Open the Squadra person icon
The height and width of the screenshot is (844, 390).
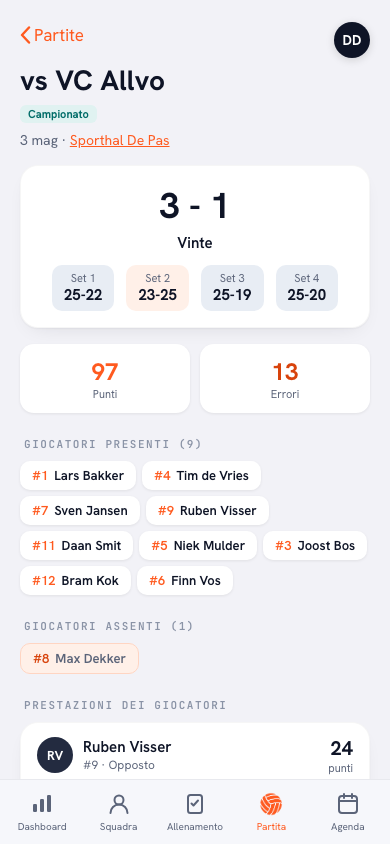[x=118, y=804]
